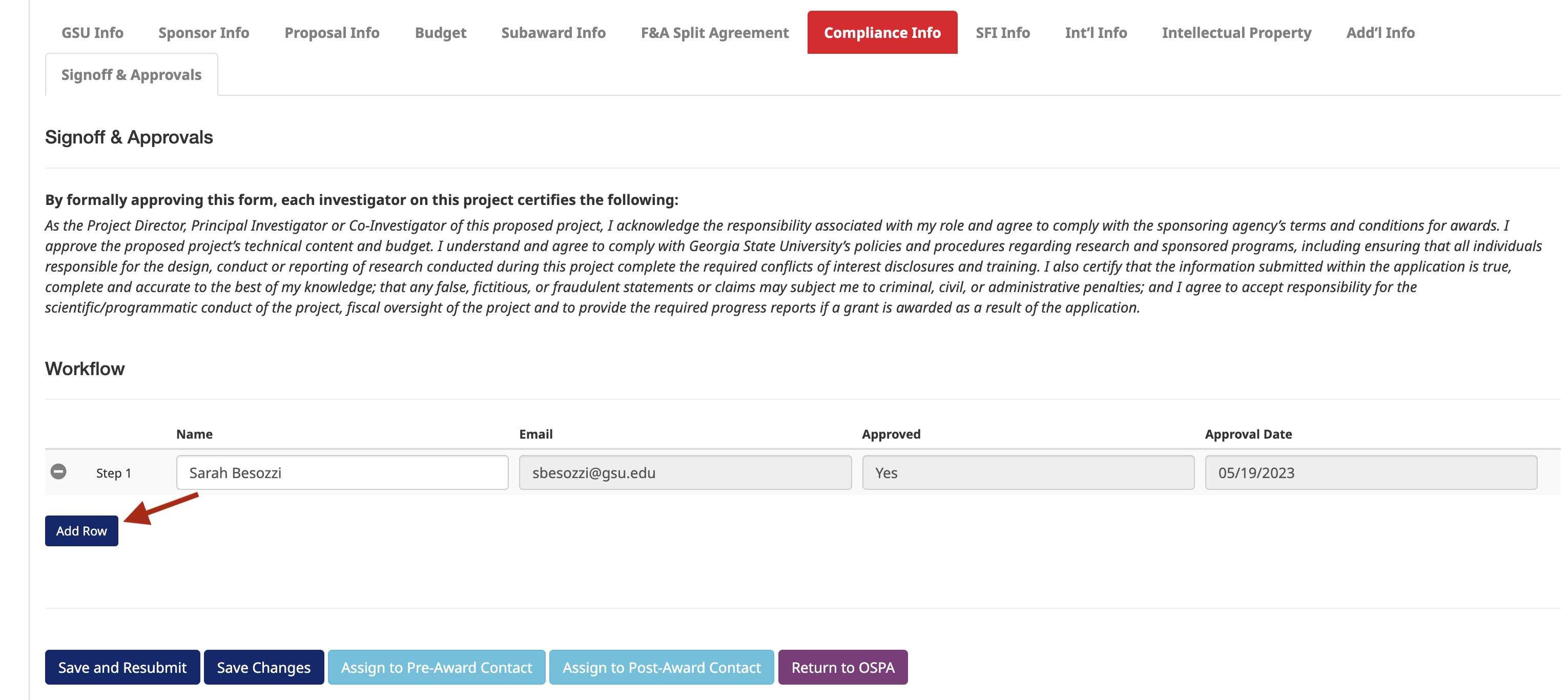Click Return to OSPA button
Image resolution: width=1568 pixels, height=700 pixels.
pyautogui.click(x=843, y=668)
